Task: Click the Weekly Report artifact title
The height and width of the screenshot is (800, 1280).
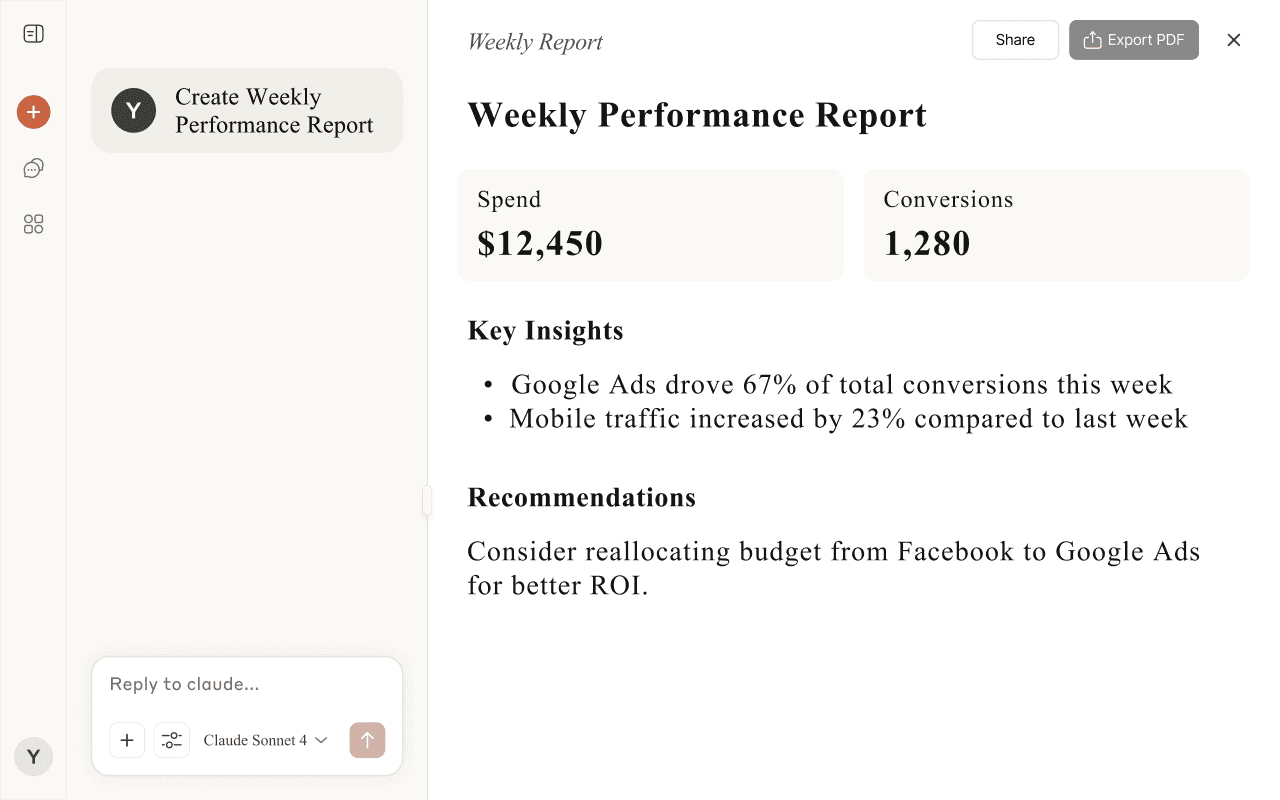Action: (x=535, y=42)
